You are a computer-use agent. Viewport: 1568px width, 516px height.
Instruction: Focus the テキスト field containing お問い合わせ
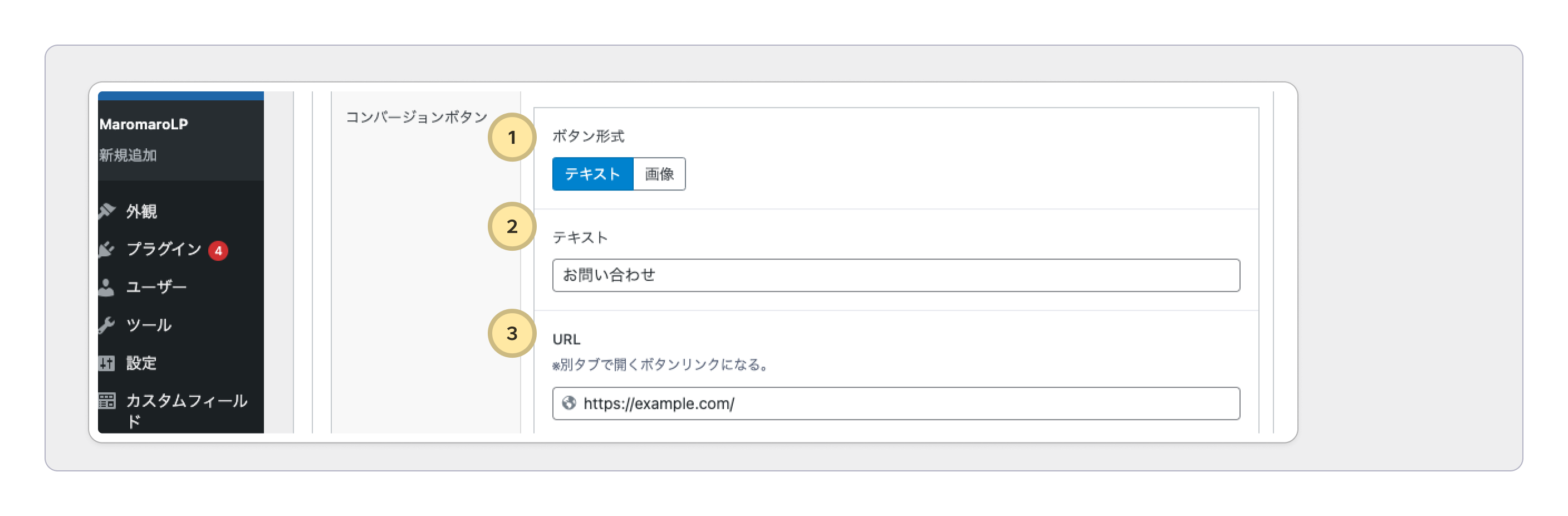pyautogui.click(x=895, y=275)
